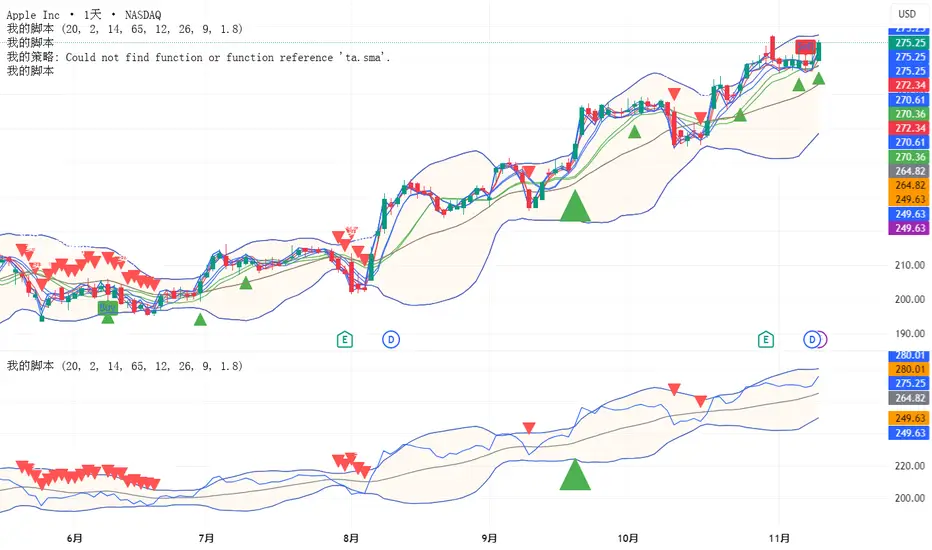
Task: Click the dividend D icon near August
Action: pyautogui.click(x=391, y=340)
